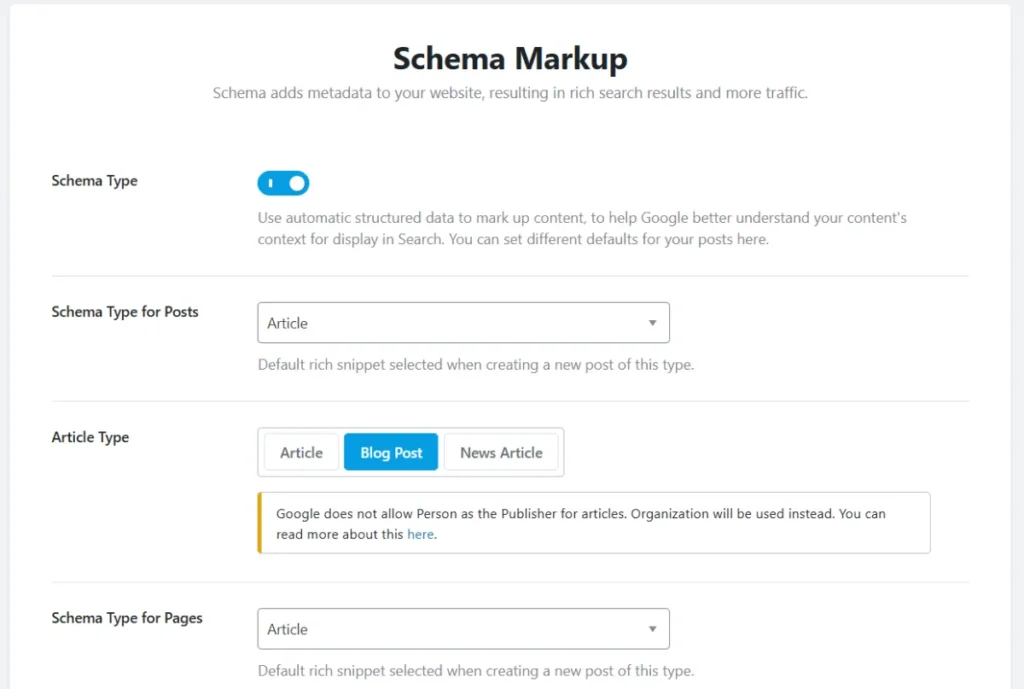
Task: Expand the Pages schema dropdown arrow
Action: 651,628
